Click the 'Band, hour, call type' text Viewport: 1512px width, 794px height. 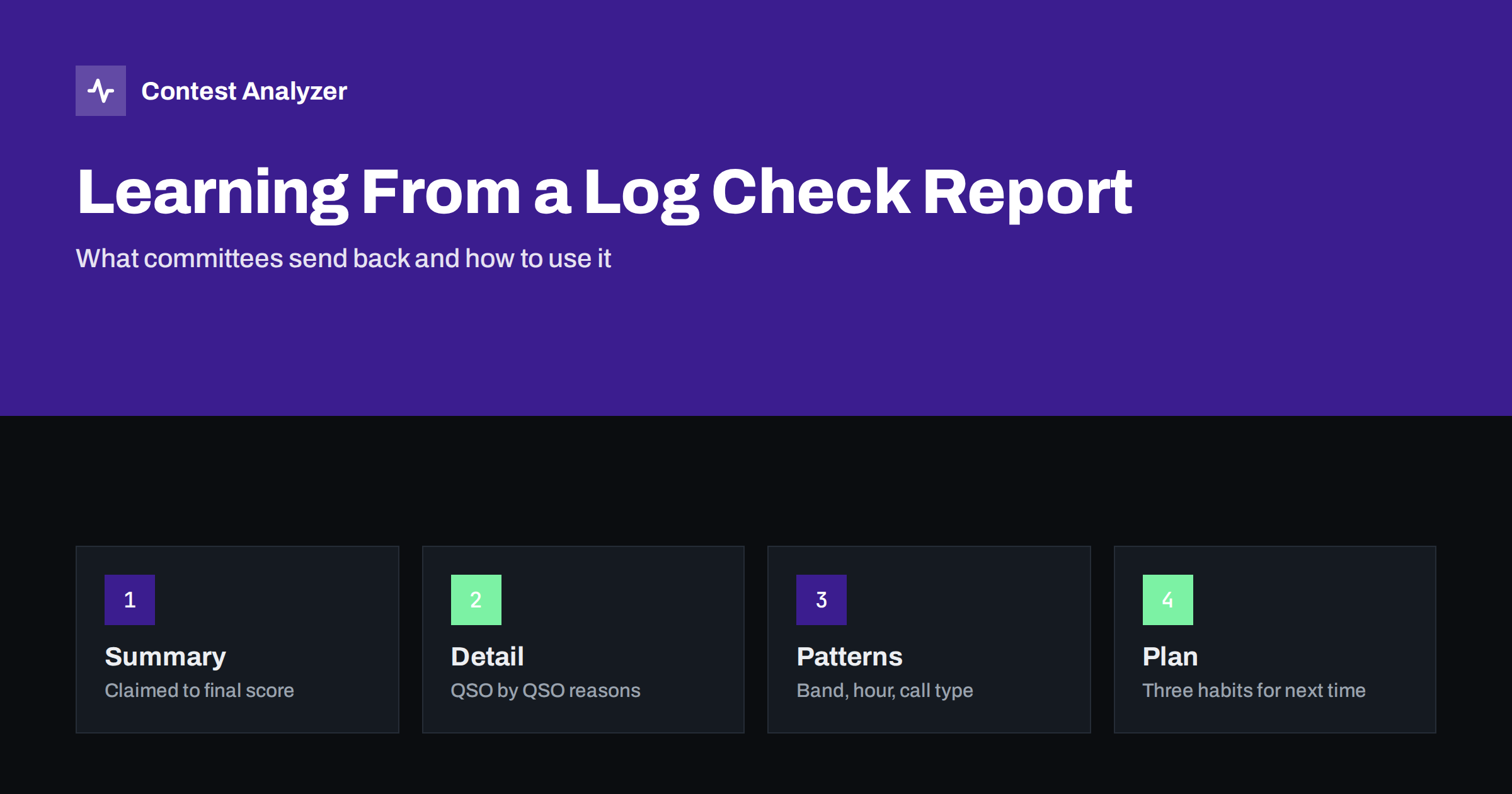[885, 691]
